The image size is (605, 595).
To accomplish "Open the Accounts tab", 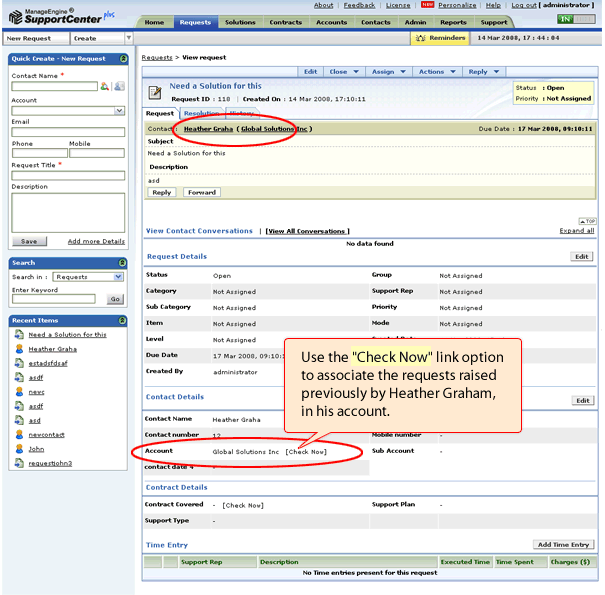I will tap(331, 22).
